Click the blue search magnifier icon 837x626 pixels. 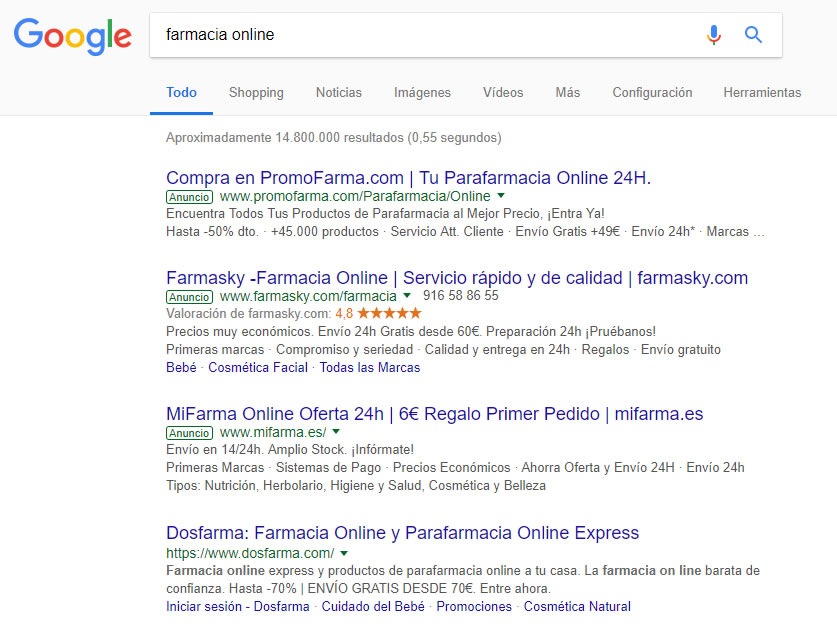(753, 35)
